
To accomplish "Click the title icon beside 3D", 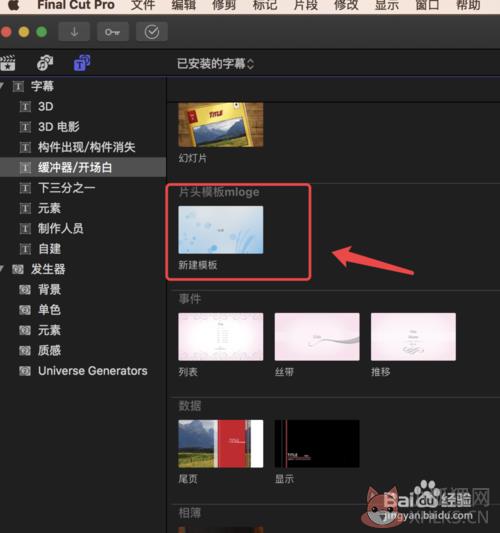I will [25, 107].
